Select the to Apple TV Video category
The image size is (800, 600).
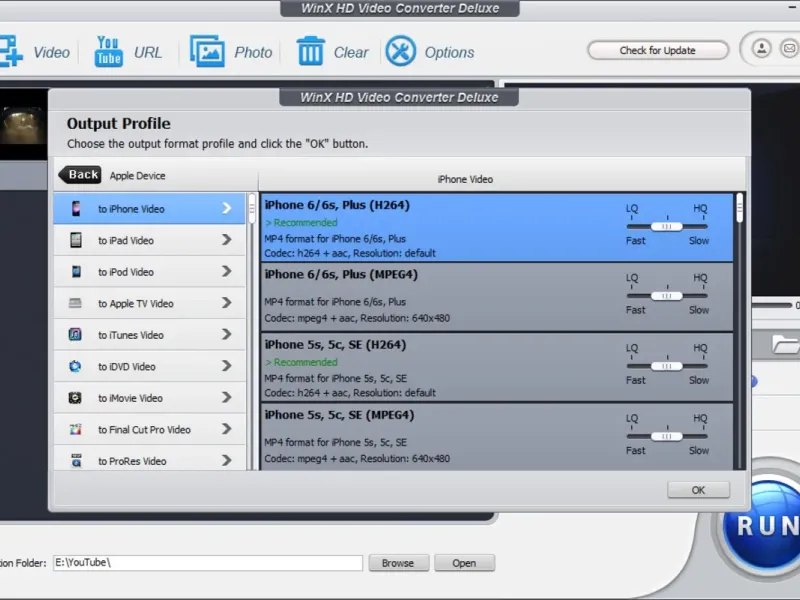point(149,303)
